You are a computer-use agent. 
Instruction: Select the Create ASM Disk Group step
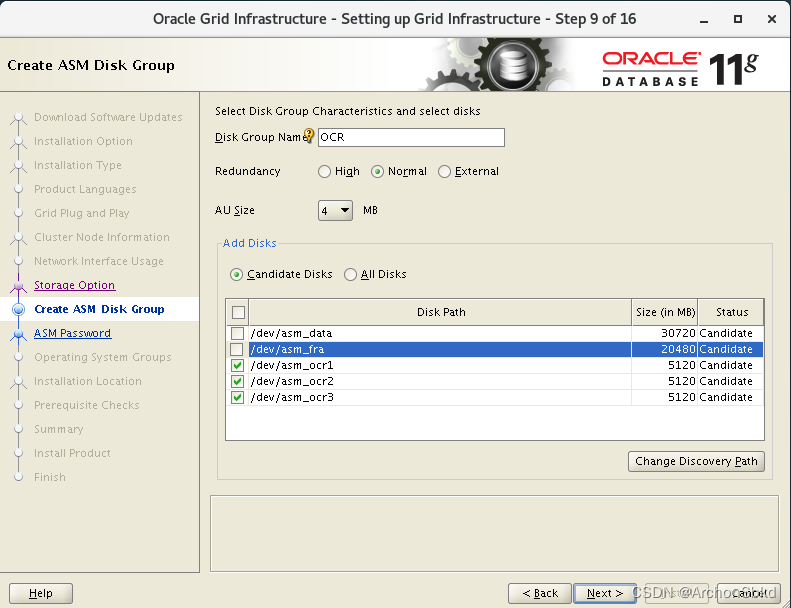pos(99,309)
